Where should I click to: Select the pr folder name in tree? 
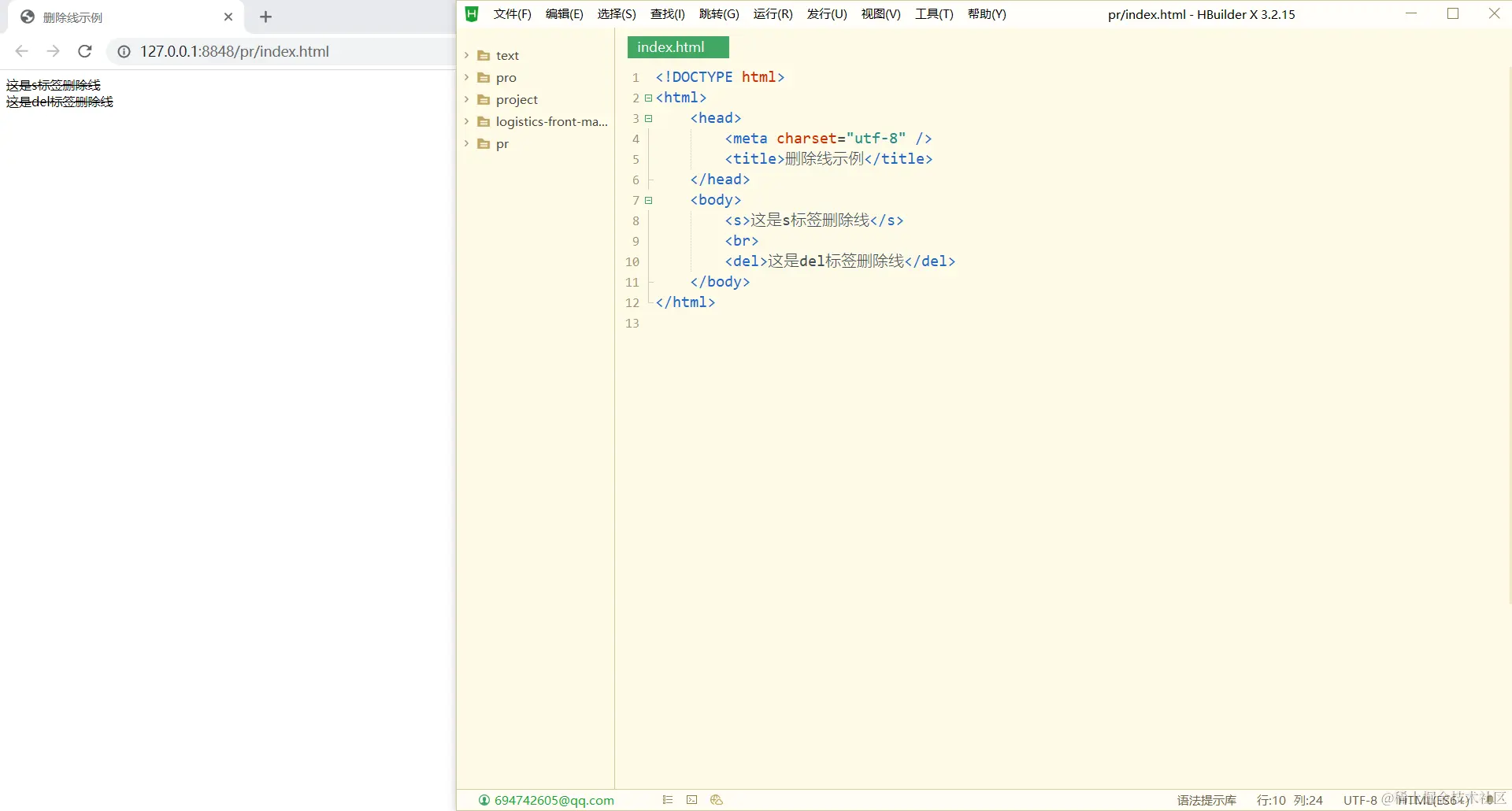(502, 144)
